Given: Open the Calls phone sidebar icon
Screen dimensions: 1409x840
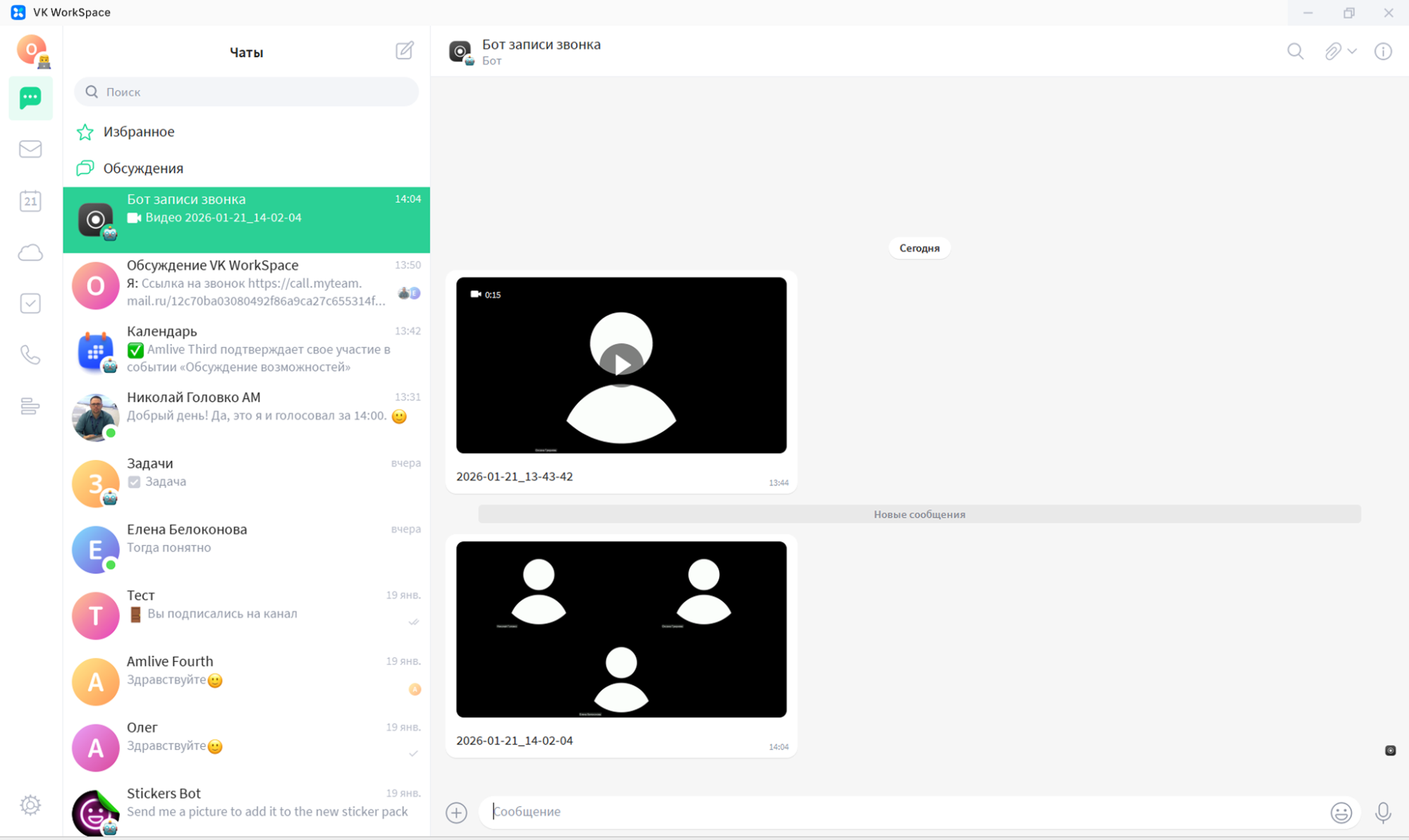Looking at the screenshot, I should [x=30, y=354].
